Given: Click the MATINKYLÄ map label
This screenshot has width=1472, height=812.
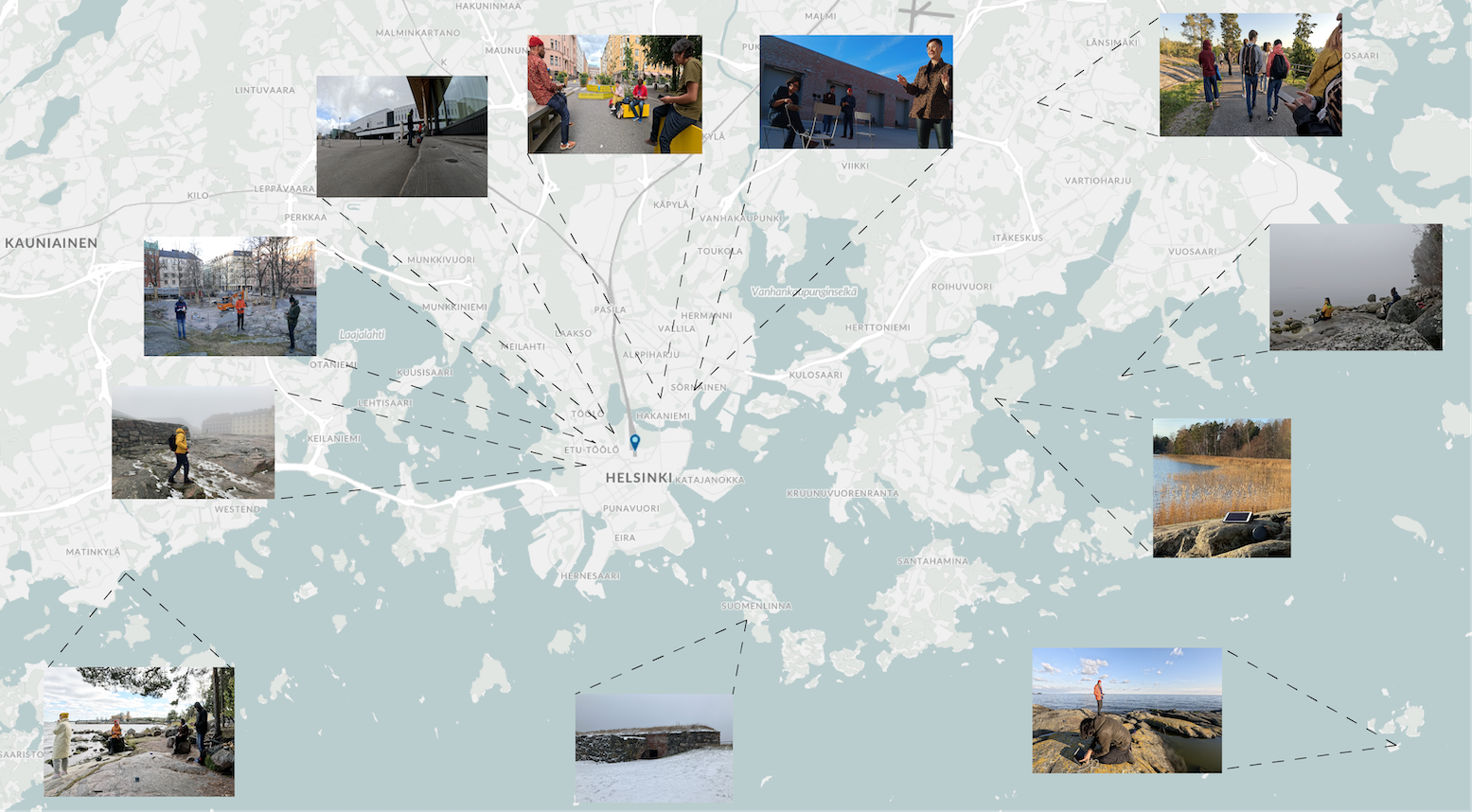Looking at the screenshot, I should click(x=93, y=552).
